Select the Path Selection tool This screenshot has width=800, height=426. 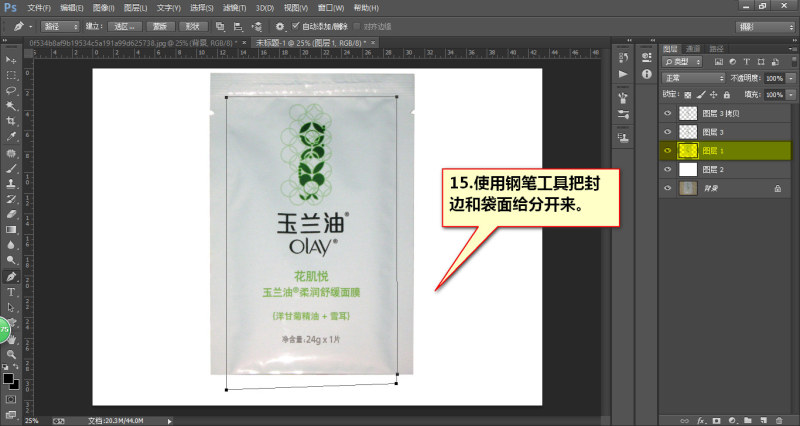11,308
